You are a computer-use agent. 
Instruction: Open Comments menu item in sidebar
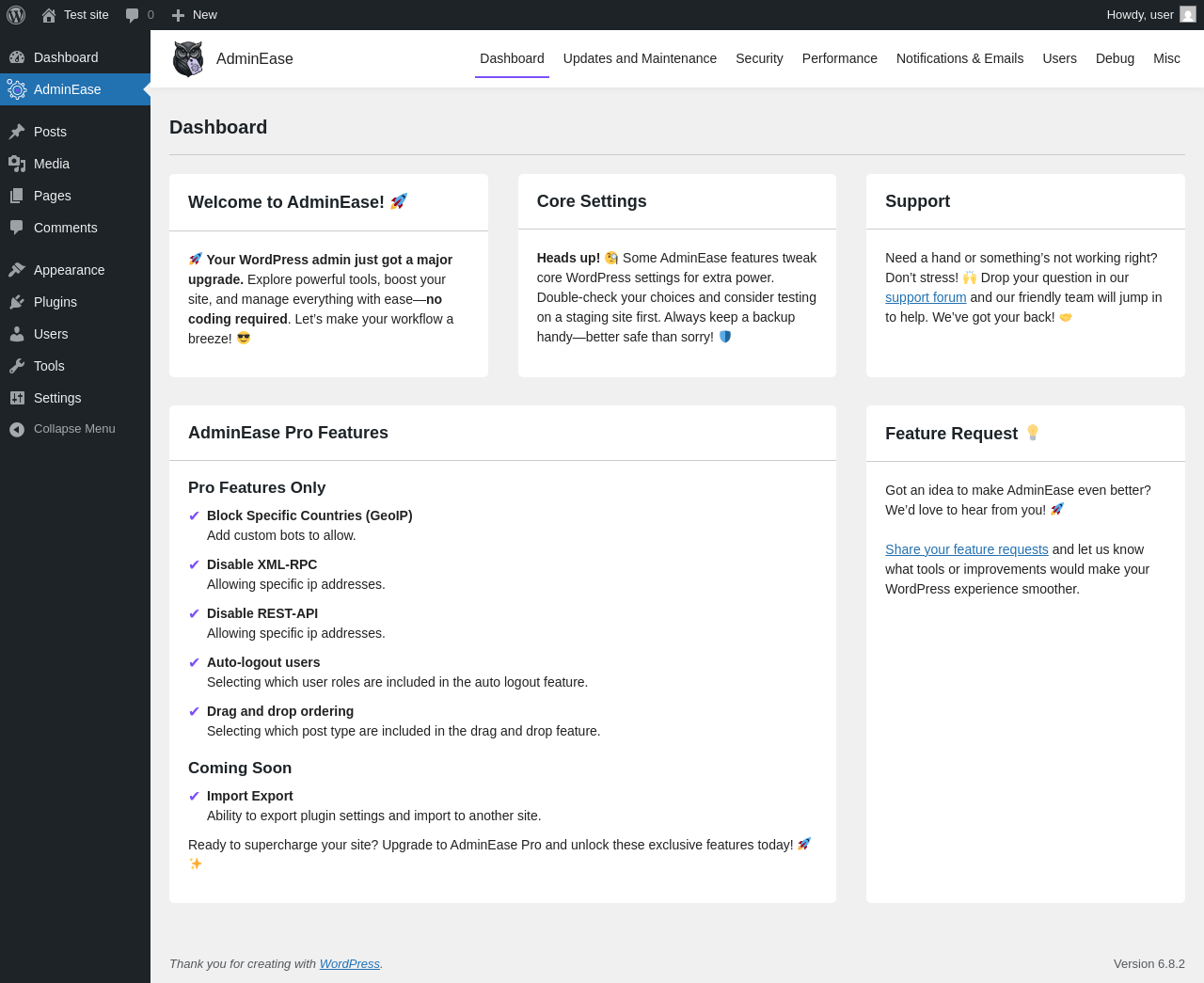[75, 228]
